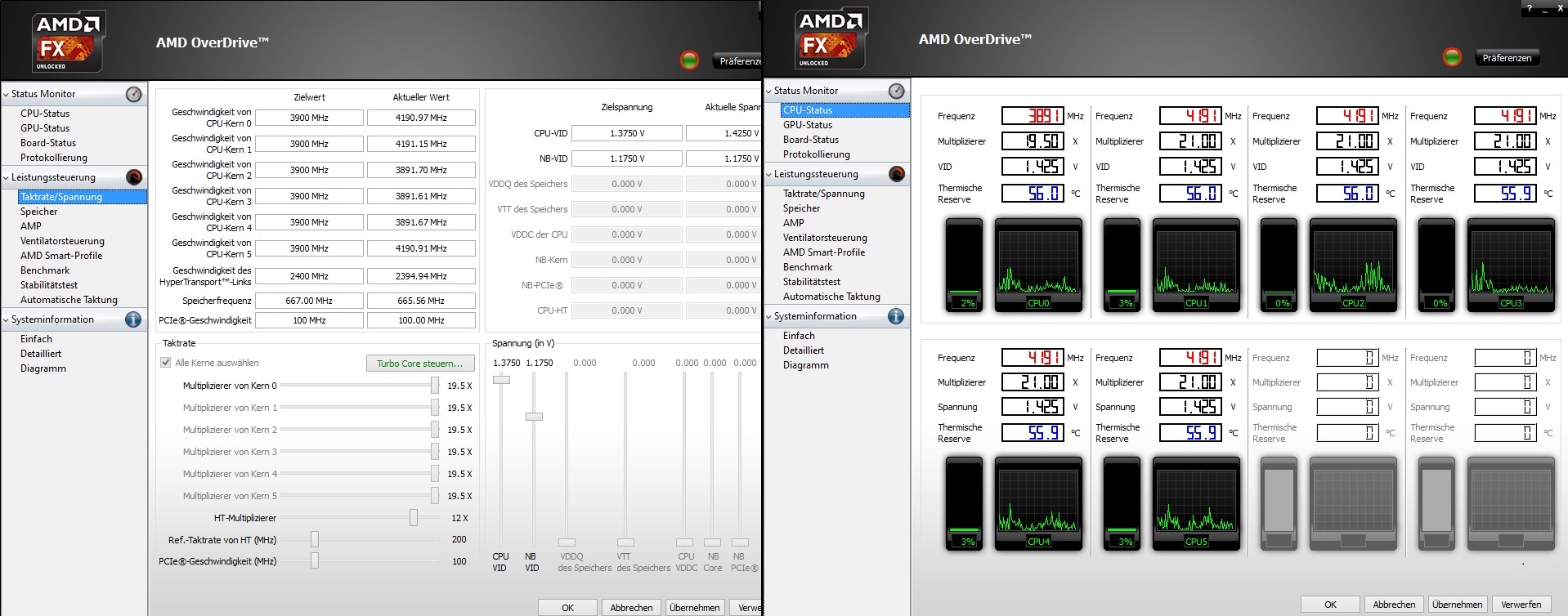Click 'PCIe-Geschwindigkeit (MHz)' slider handle
The height and width of the screenshot is (616, 1568).
pyautogui.click(x=315, y=561)
